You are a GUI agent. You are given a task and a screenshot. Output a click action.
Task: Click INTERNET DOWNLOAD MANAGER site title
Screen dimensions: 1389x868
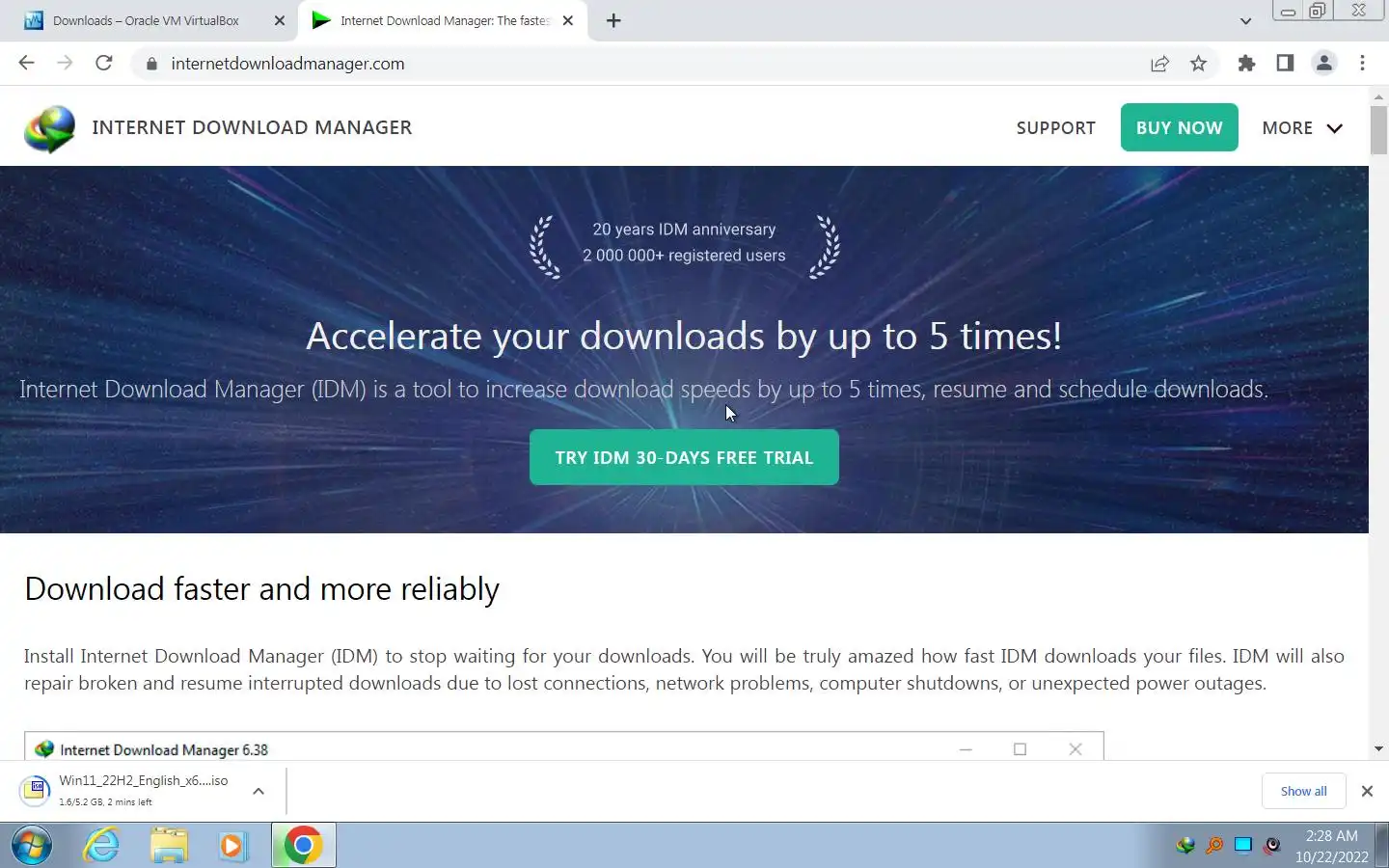click(x=252, y=127)
